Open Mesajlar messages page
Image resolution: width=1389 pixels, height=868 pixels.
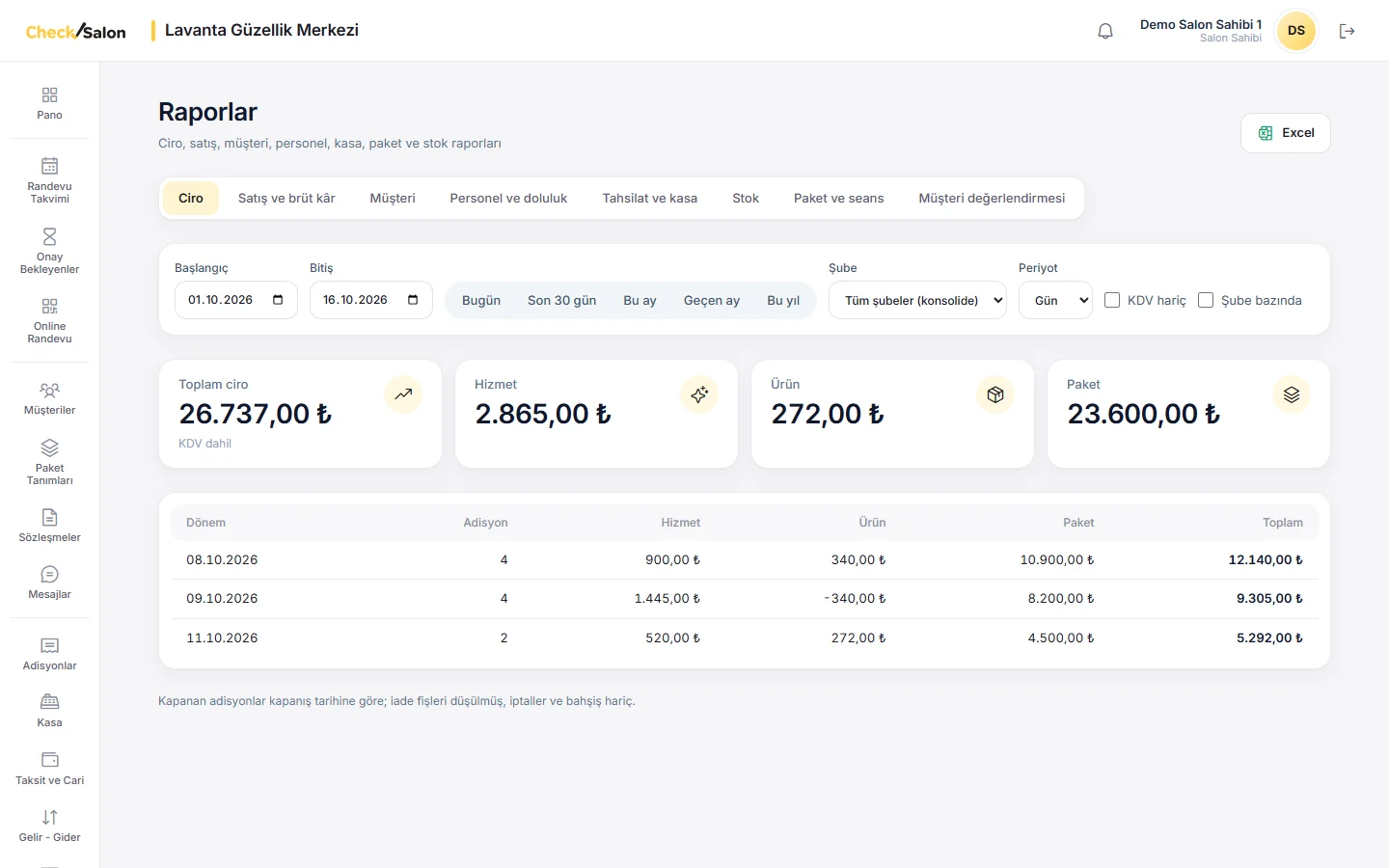[49, 583]
